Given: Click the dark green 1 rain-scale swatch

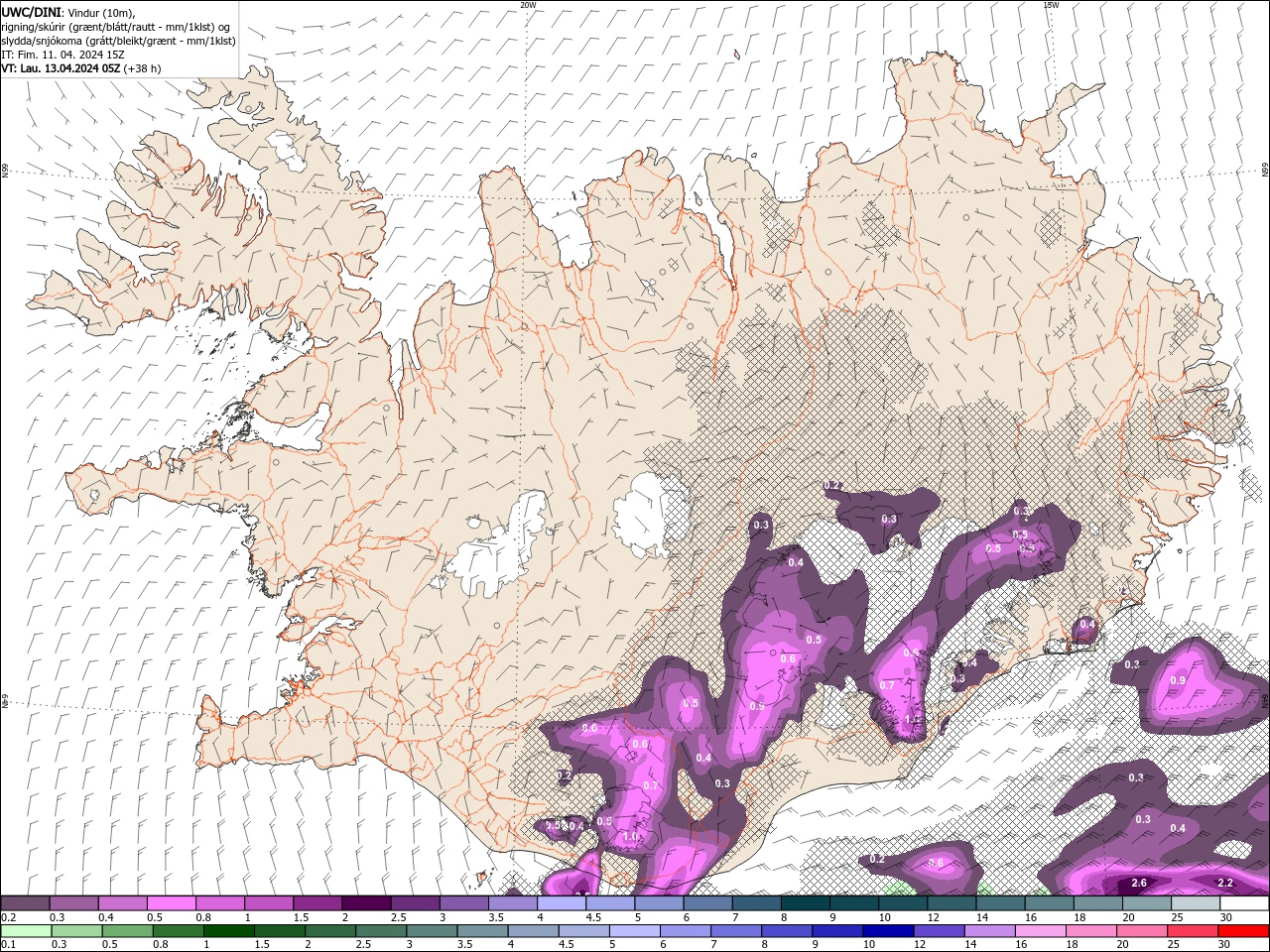Looking at the screenshot, I should click(228, 931).
